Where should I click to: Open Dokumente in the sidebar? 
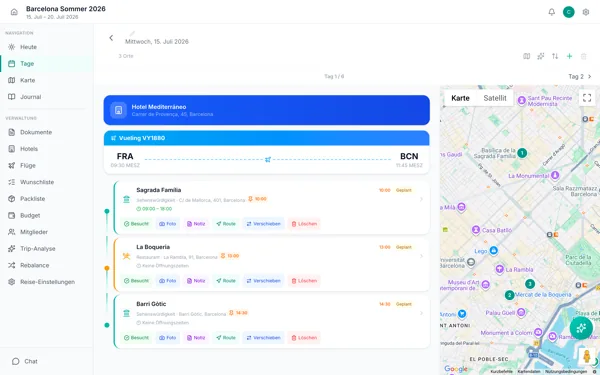(x=46, y=132)
